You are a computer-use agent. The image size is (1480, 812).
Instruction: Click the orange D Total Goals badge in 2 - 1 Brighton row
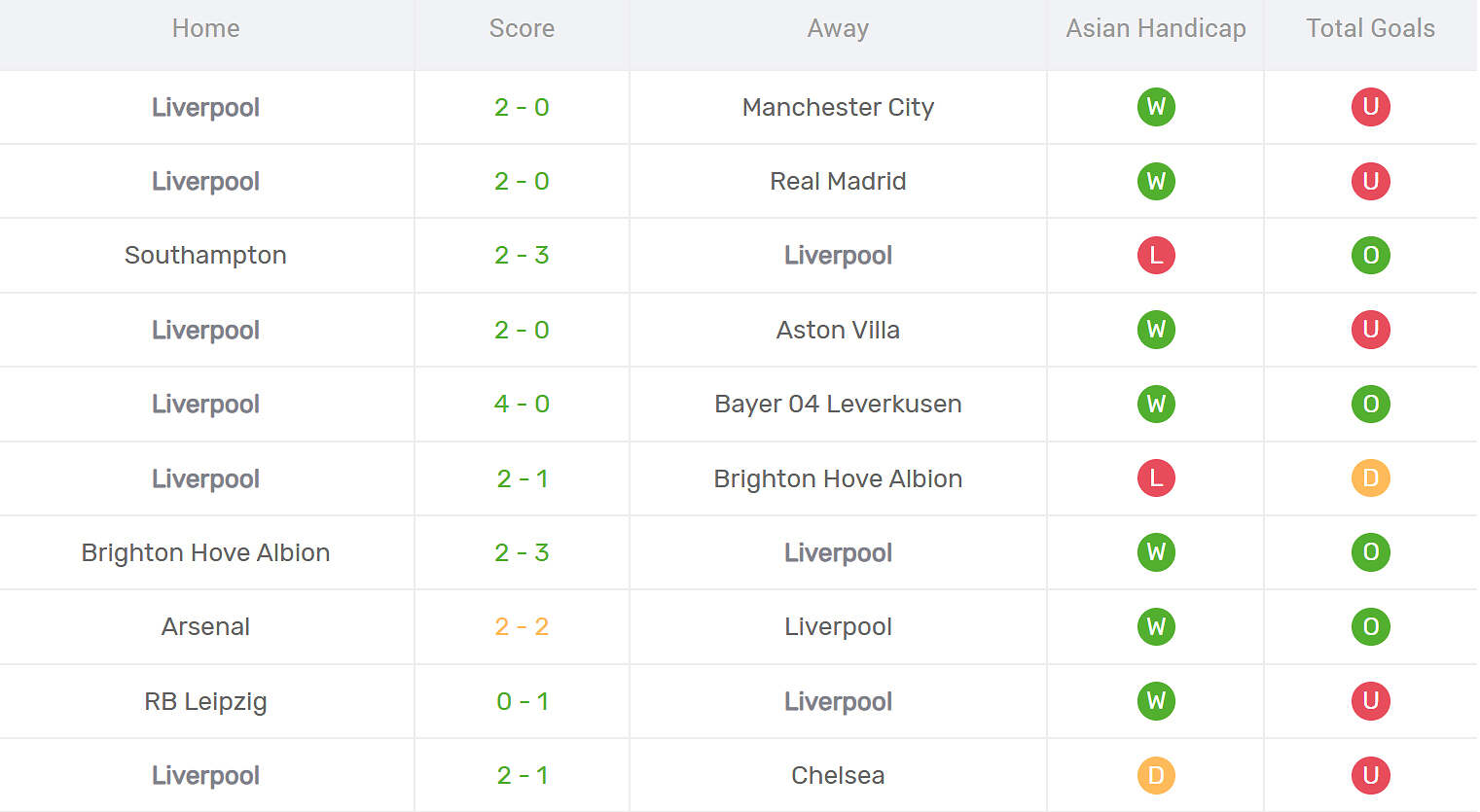1370,478
